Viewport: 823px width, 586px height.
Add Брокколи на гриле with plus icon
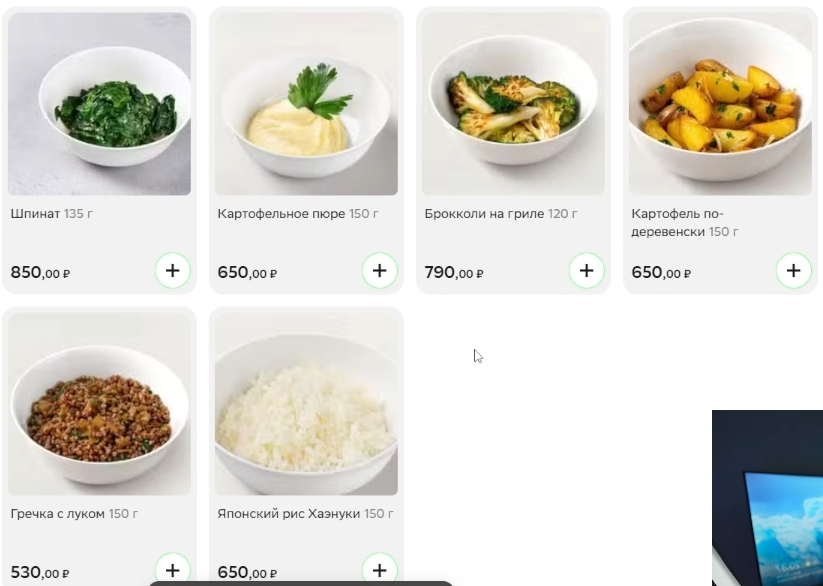click(x=586, y=270)
